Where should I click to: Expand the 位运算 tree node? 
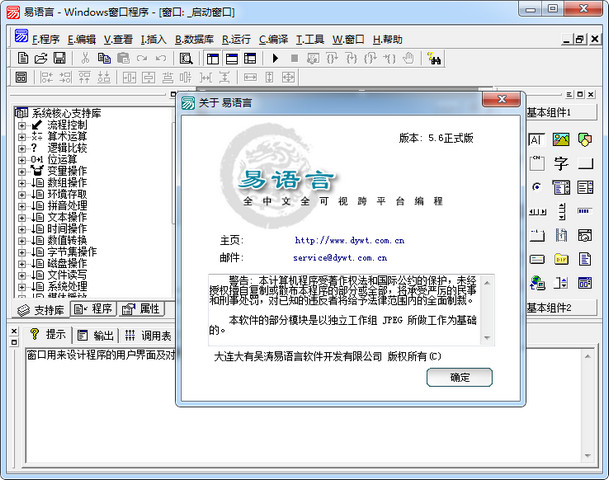pyautogui.click(x=22, y=160)
